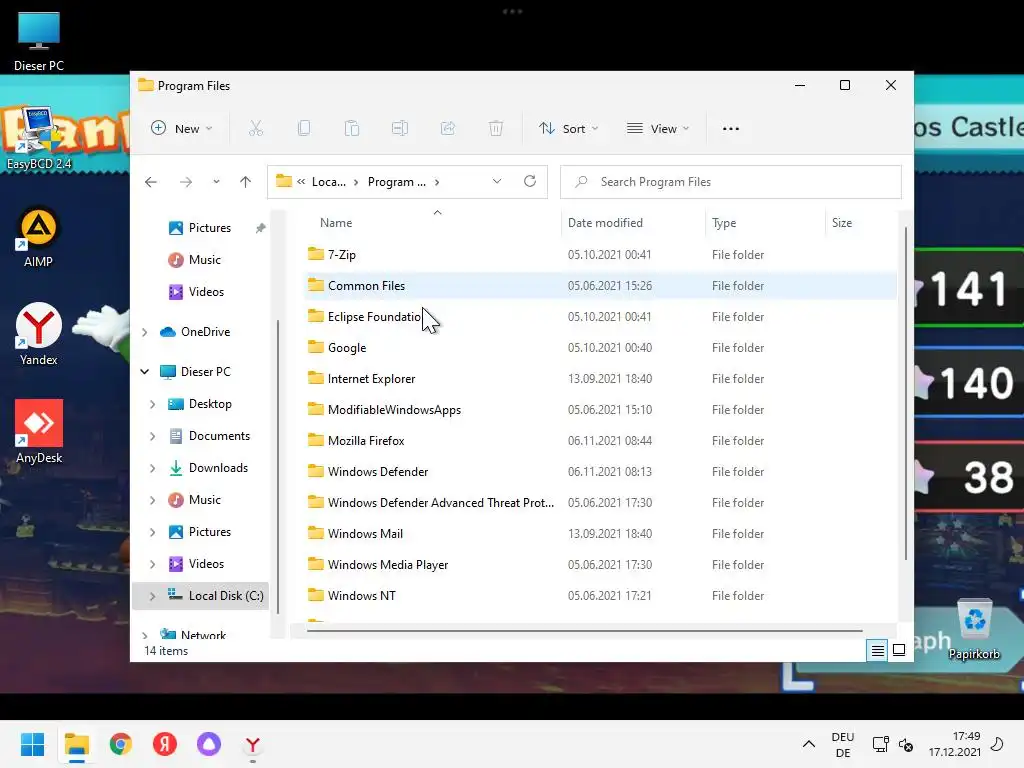This screenshot has height=768, width=1024.
Task: Click the Copy toolbar icon
Action: pyautogui.click(x=304, y=128)
